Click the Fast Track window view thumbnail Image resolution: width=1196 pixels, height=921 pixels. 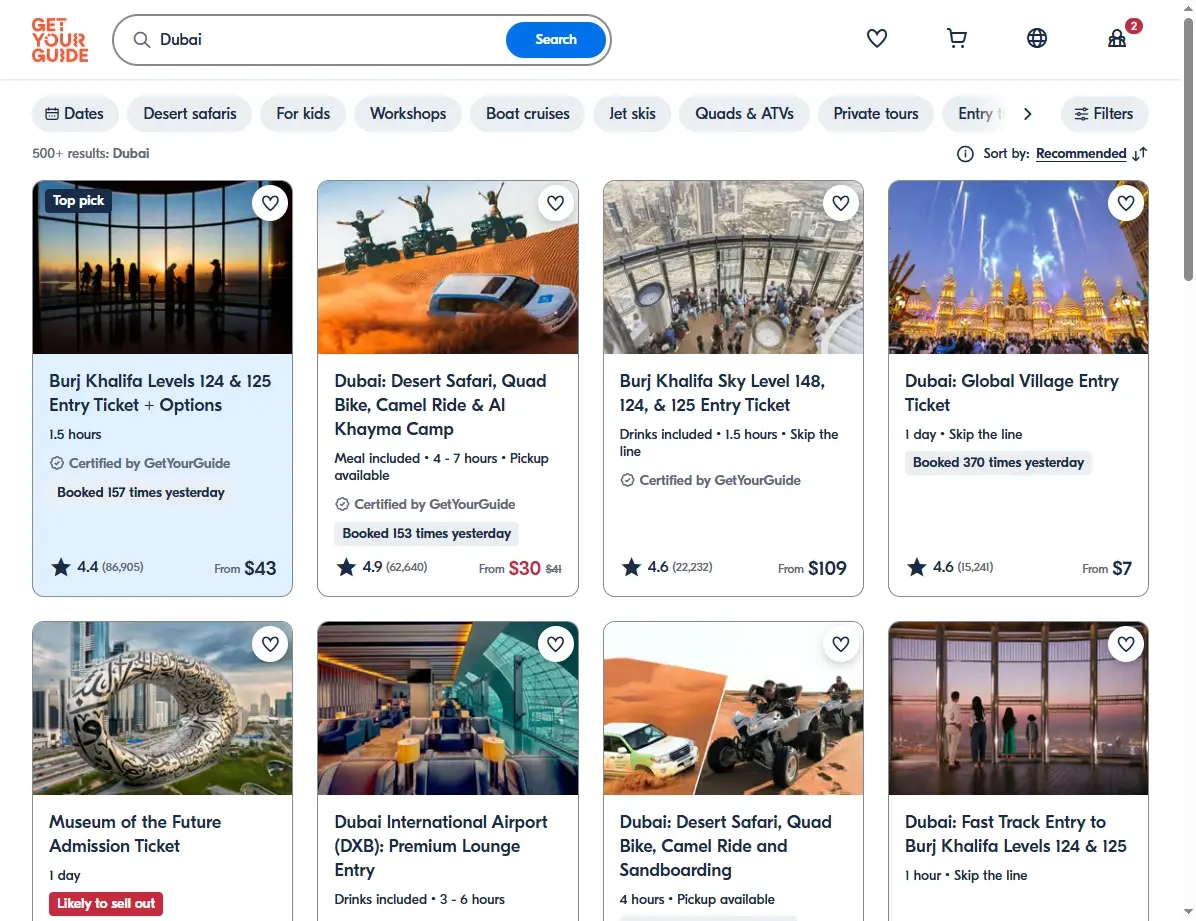point(1018,708)
